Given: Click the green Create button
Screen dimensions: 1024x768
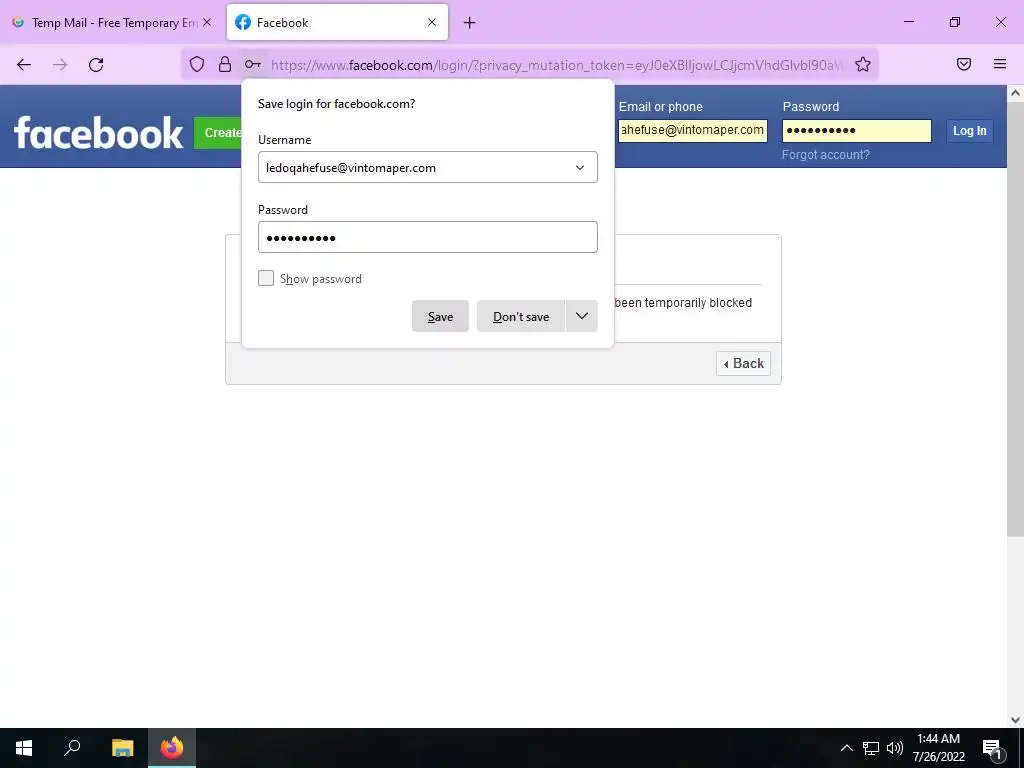Looking at the screenshot, I should [218, 133].
